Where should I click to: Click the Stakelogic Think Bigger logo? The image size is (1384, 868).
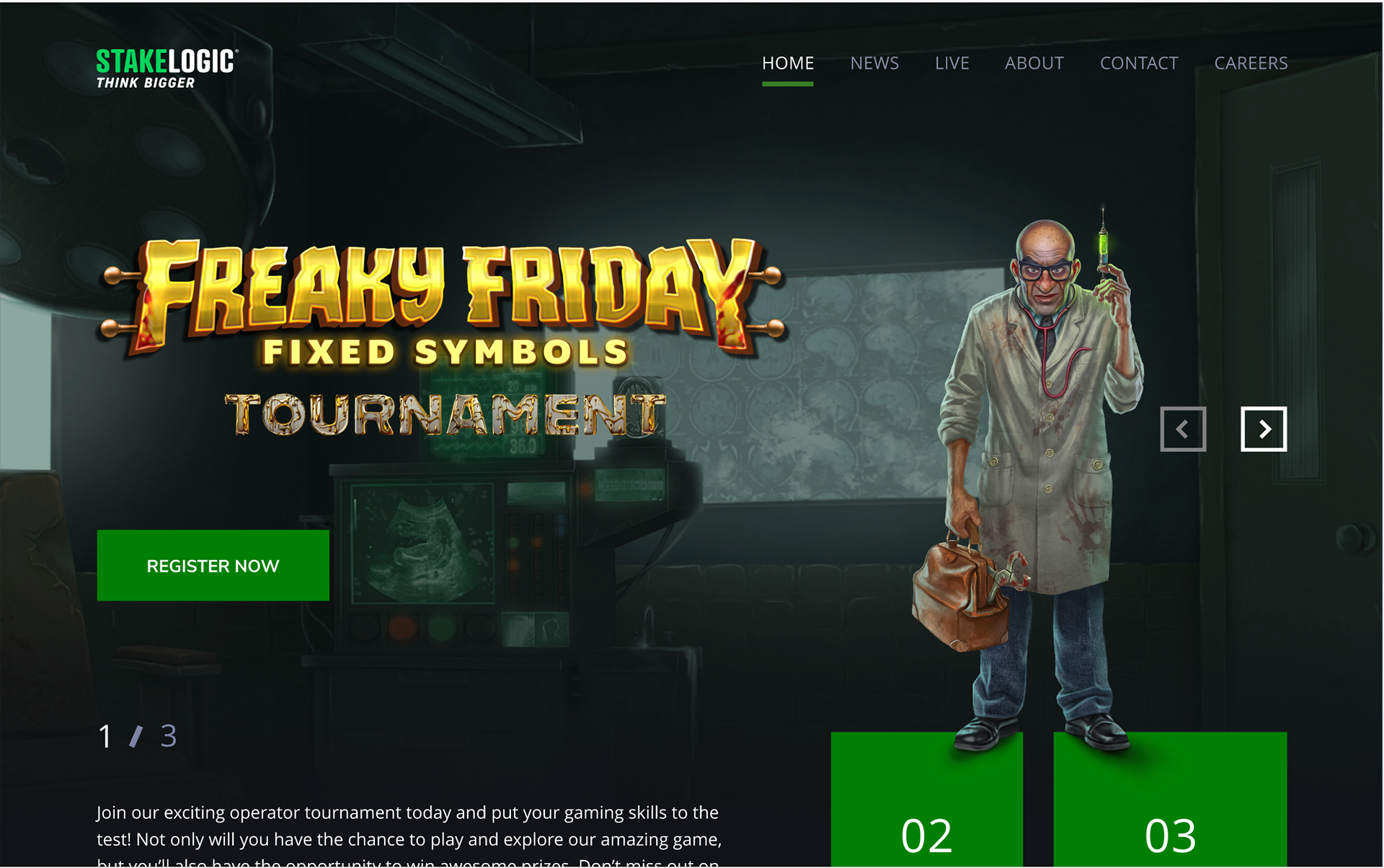167,69
